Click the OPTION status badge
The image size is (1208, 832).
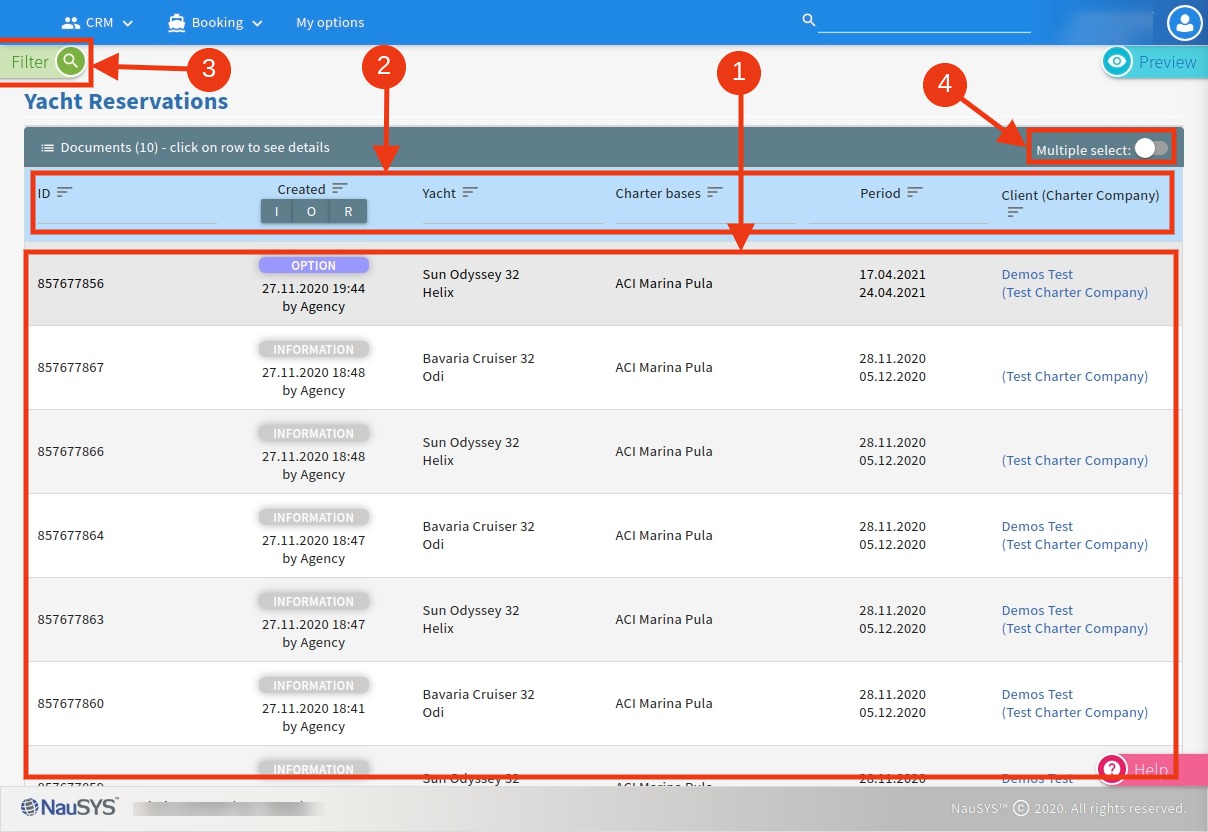point(314,266)
